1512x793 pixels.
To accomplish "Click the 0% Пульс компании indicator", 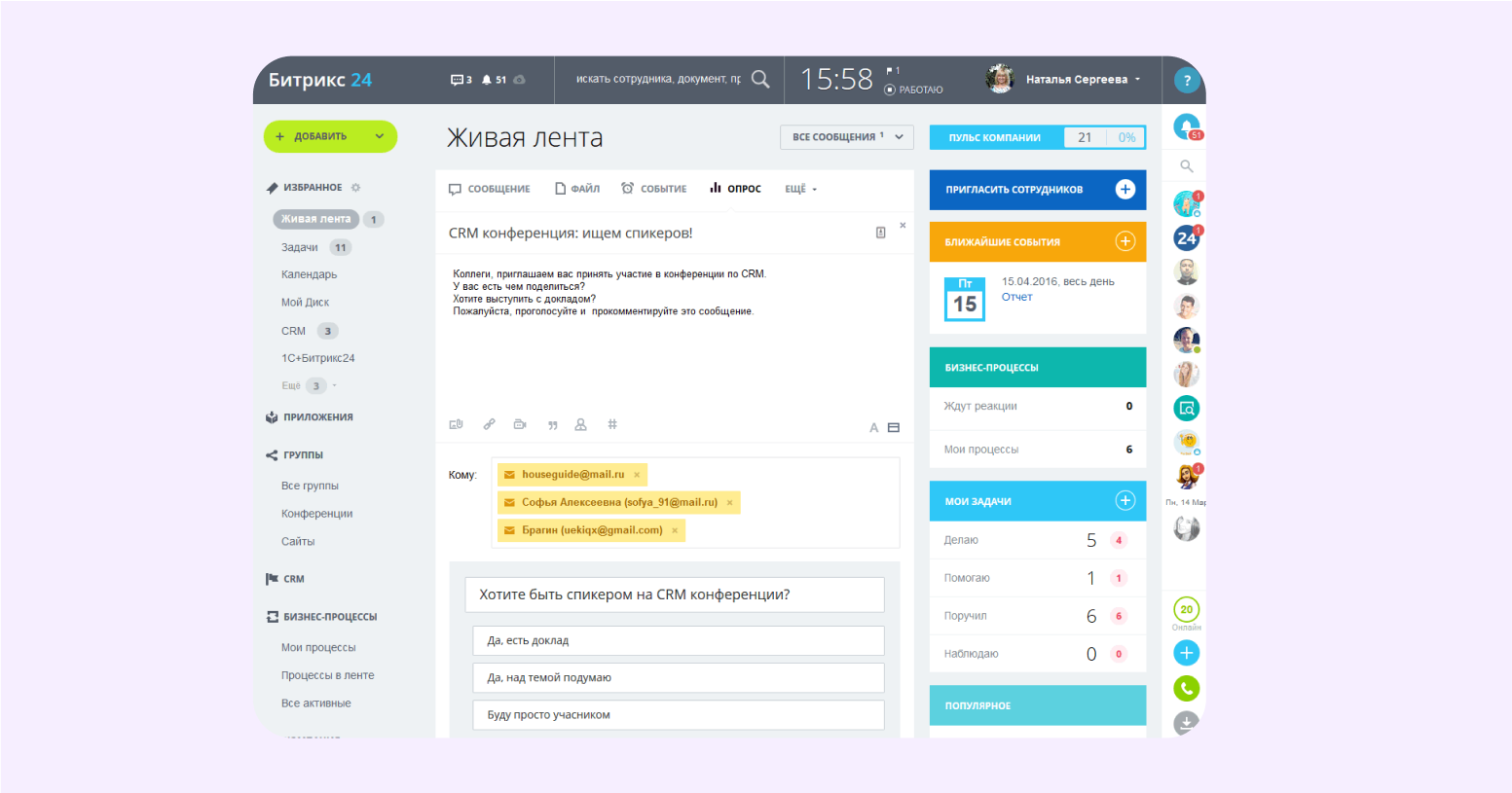I will [1126, 137].
